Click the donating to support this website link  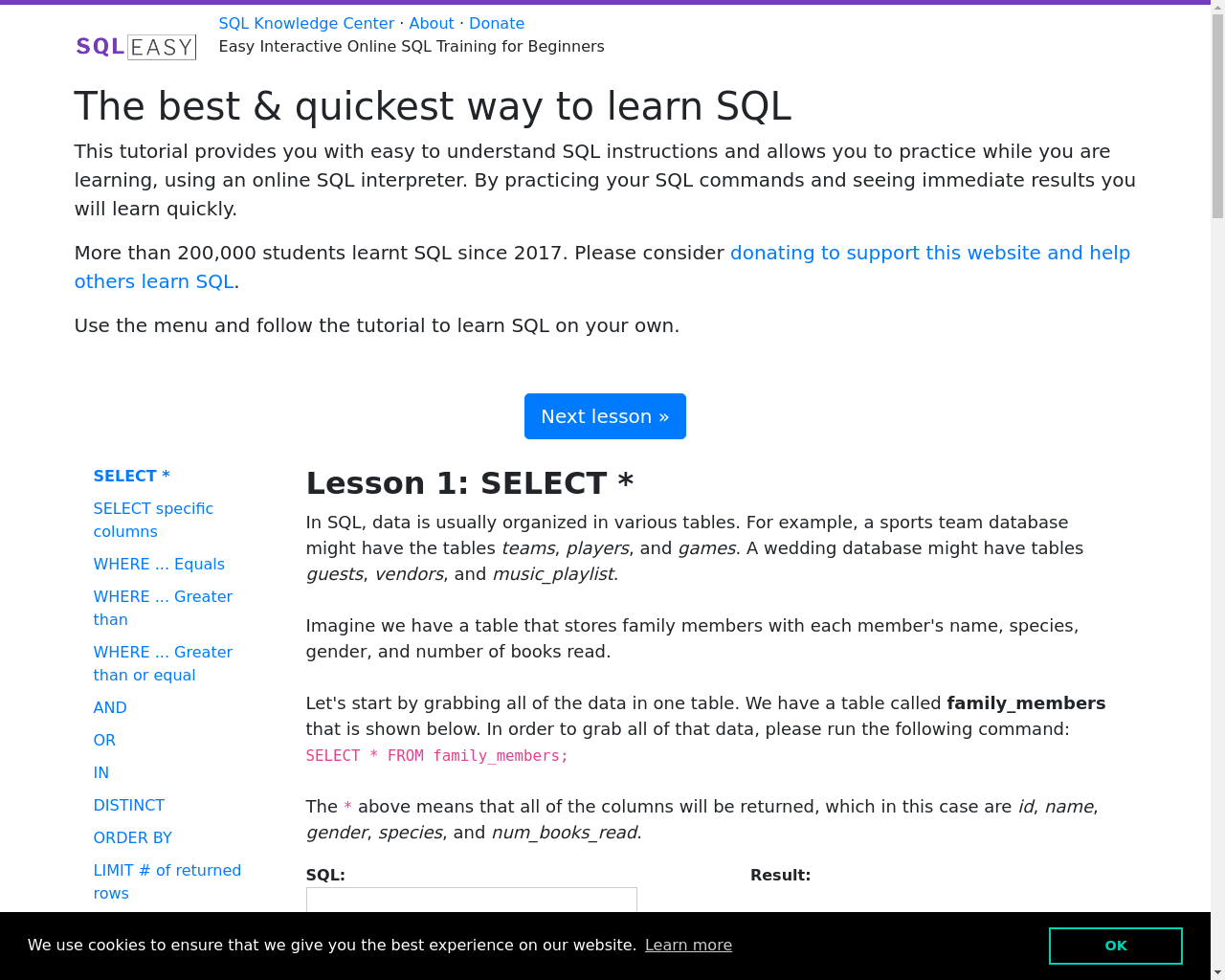[x=602, y=267]
